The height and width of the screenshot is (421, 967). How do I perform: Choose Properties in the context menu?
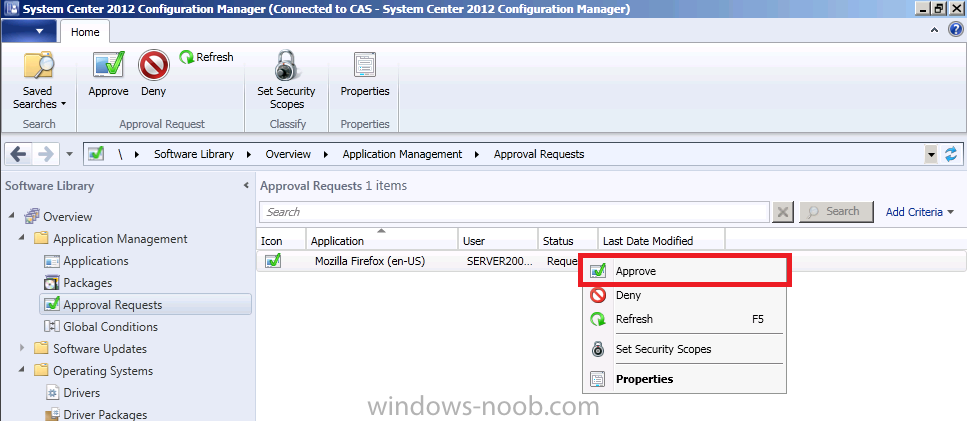pyautogui.click(x=685, y=379)
